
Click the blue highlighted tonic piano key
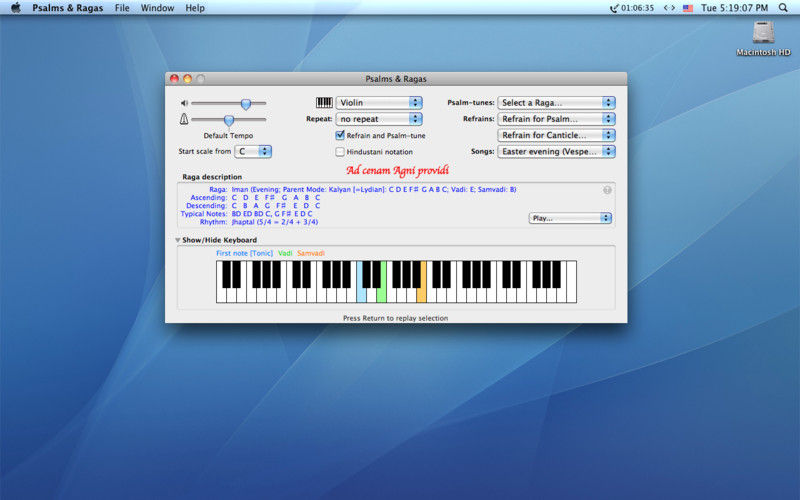[361, 294]
